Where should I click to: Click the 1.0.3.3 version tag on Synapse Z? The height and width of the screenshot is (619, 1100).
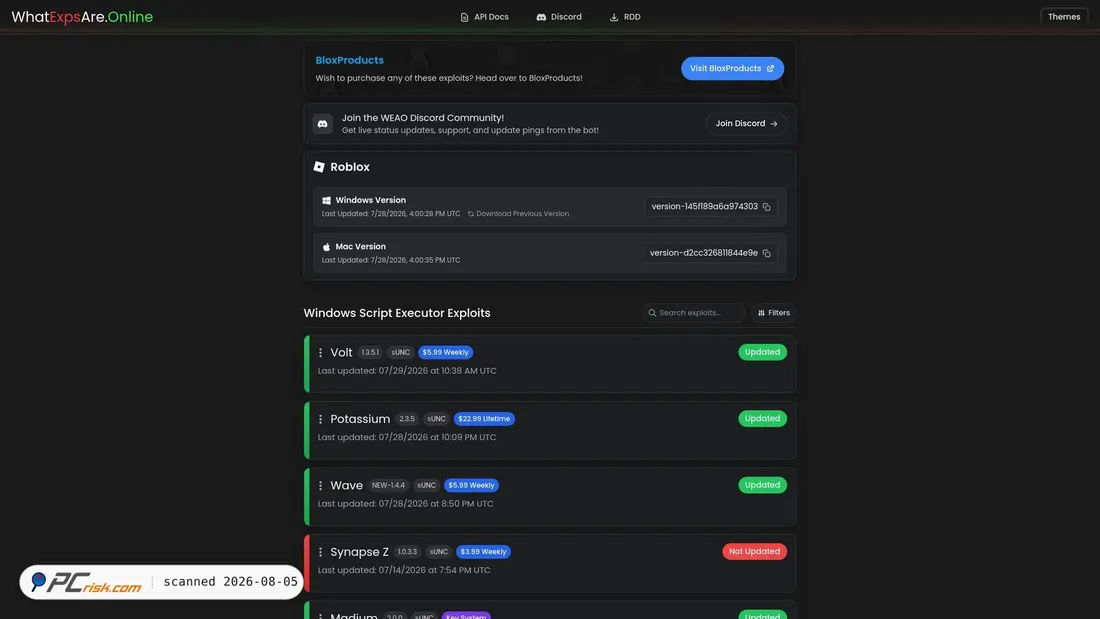pos(407,552)
